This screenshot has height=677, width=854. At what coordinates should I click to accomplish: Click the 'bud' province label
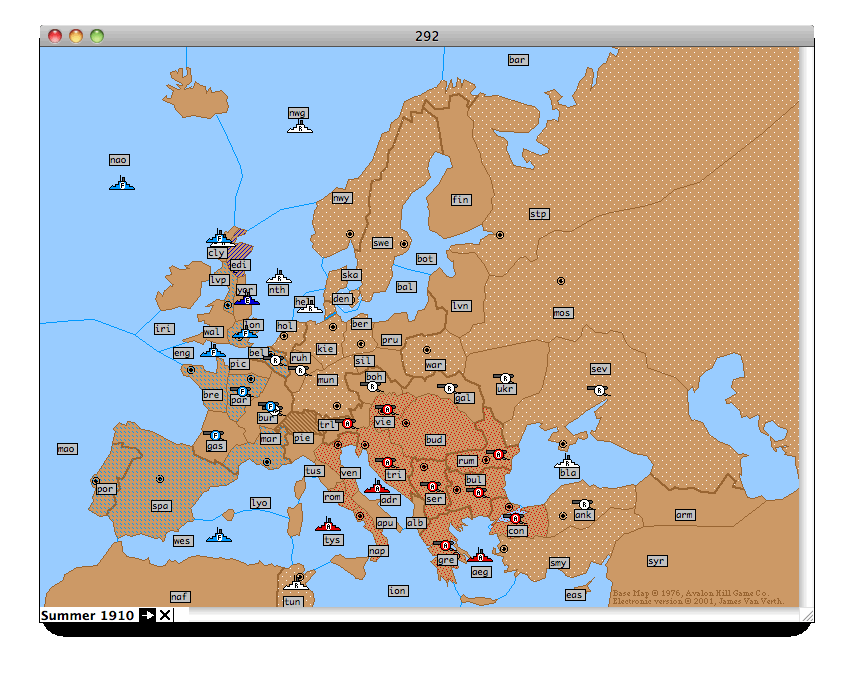pyautogui.click(x=435, y=440)
